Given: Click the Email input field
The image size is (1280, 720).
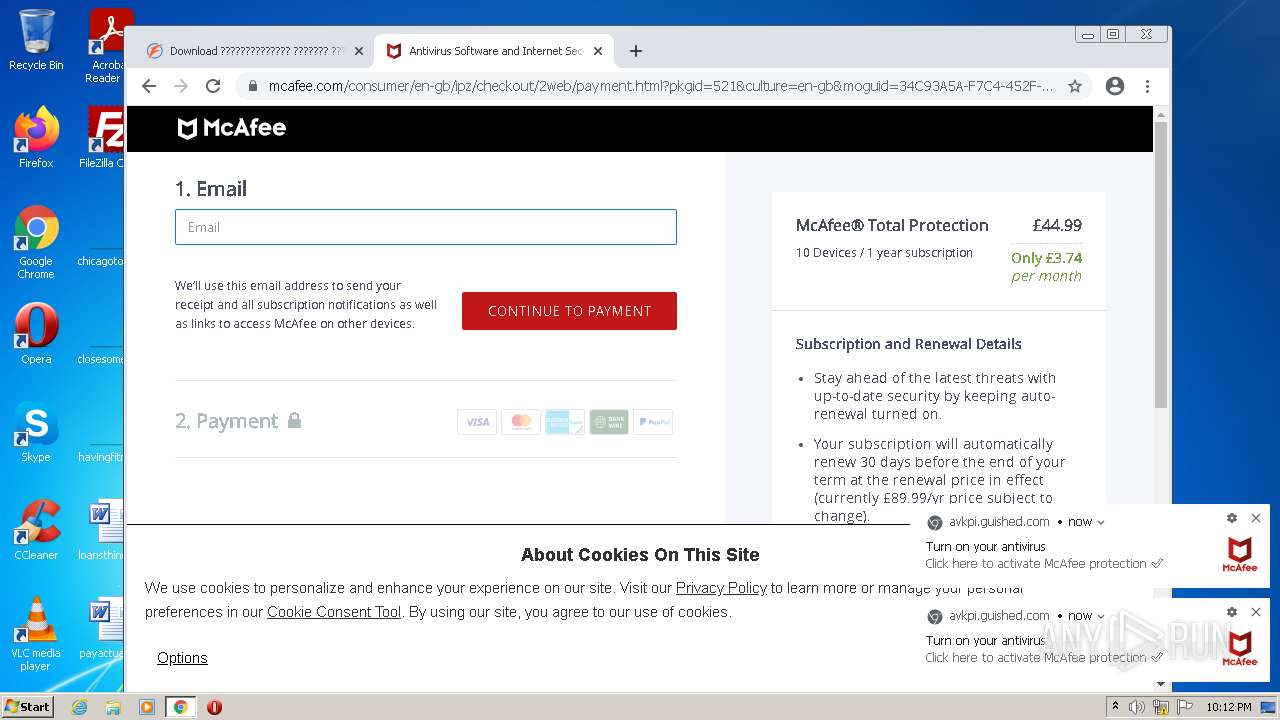Looking at the screenshot, I should click(426, 227).
